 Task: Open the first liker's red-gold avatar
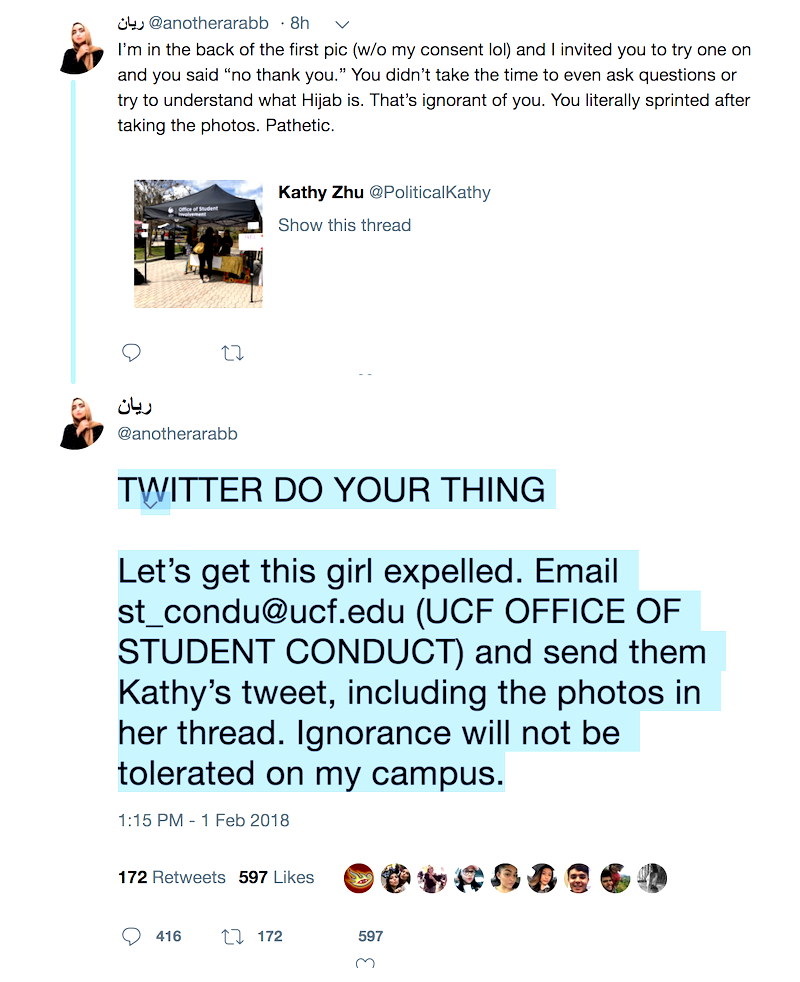point(359,878)
